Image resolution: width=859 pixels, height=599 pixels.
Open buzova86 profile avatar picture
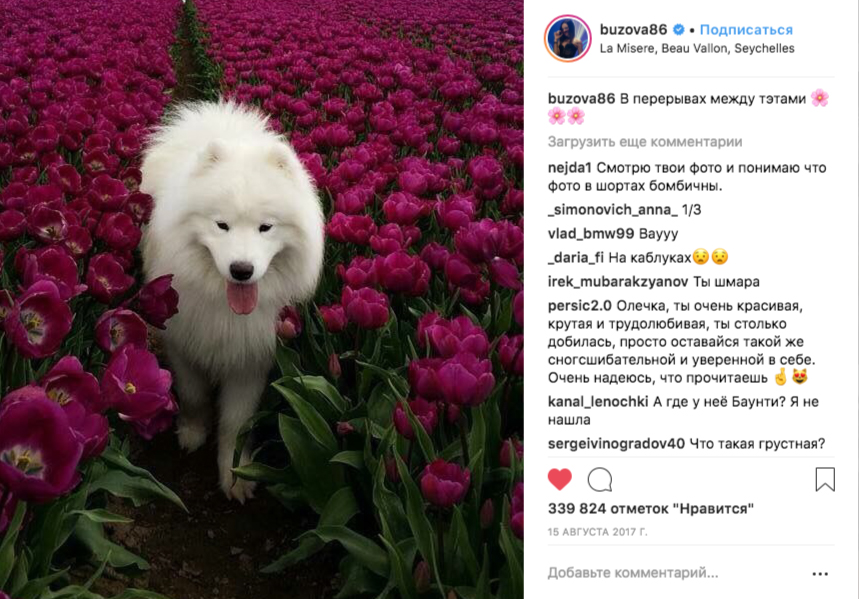[568, 38]
